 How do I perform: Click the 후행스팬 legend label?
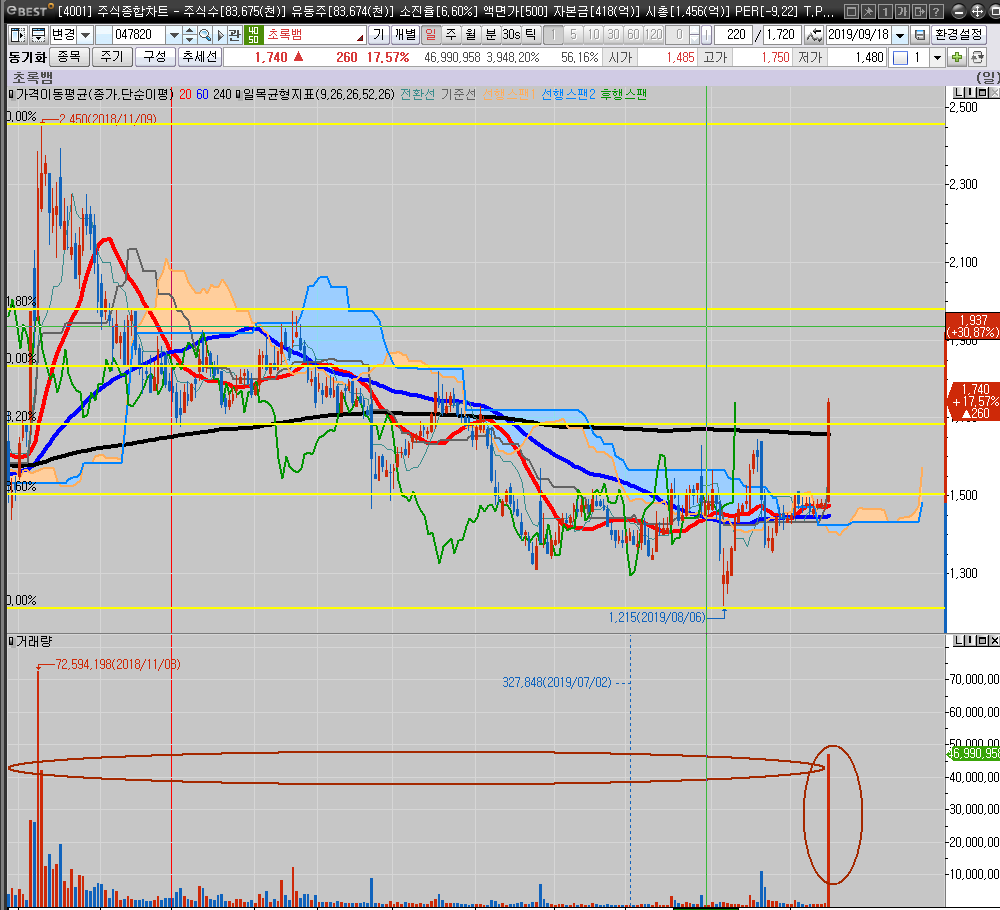623,94
